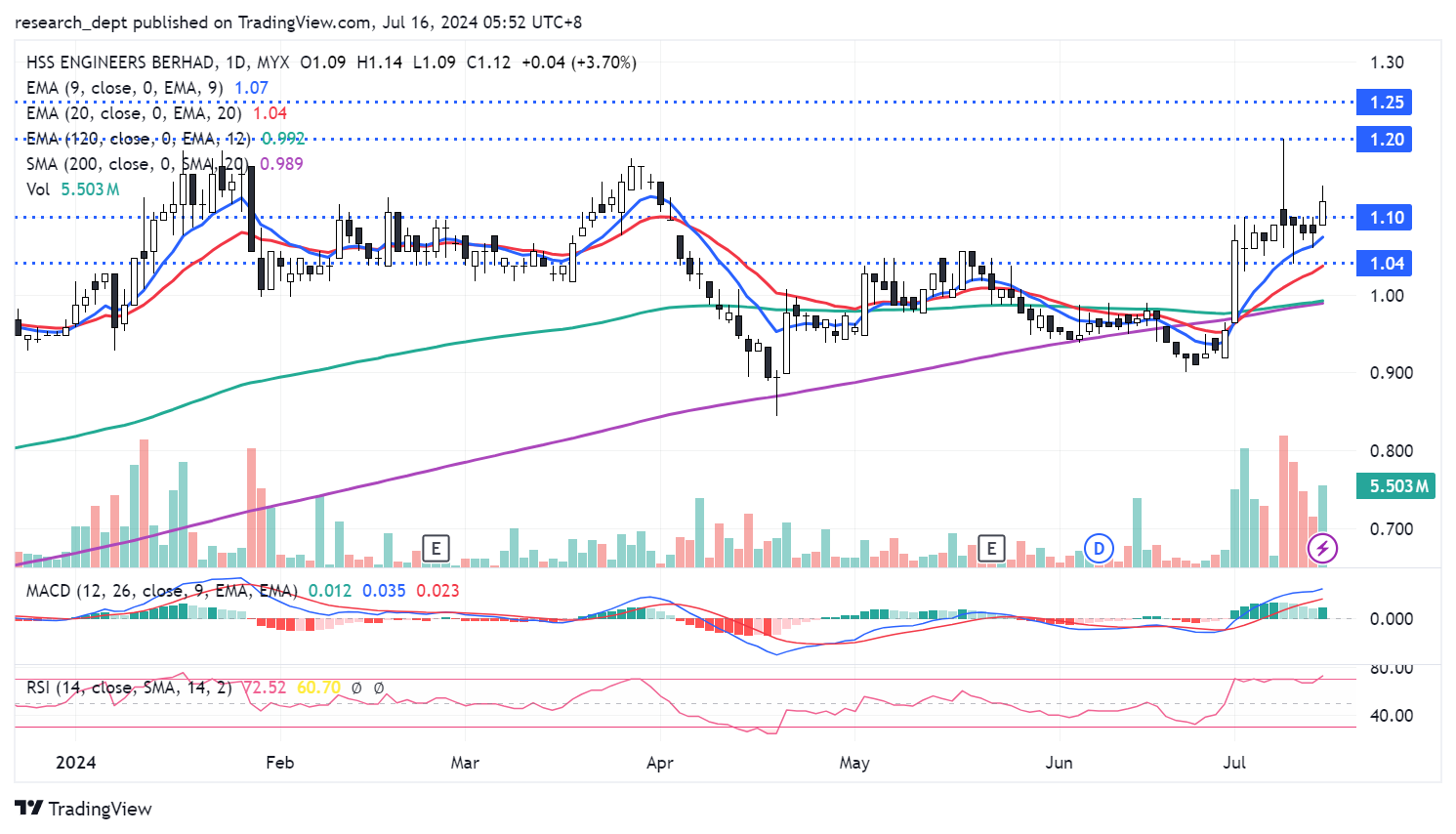Click the TradingView logo at bottom left
Viewport: 1456px width, 834px height.
(x=84, y=809)
